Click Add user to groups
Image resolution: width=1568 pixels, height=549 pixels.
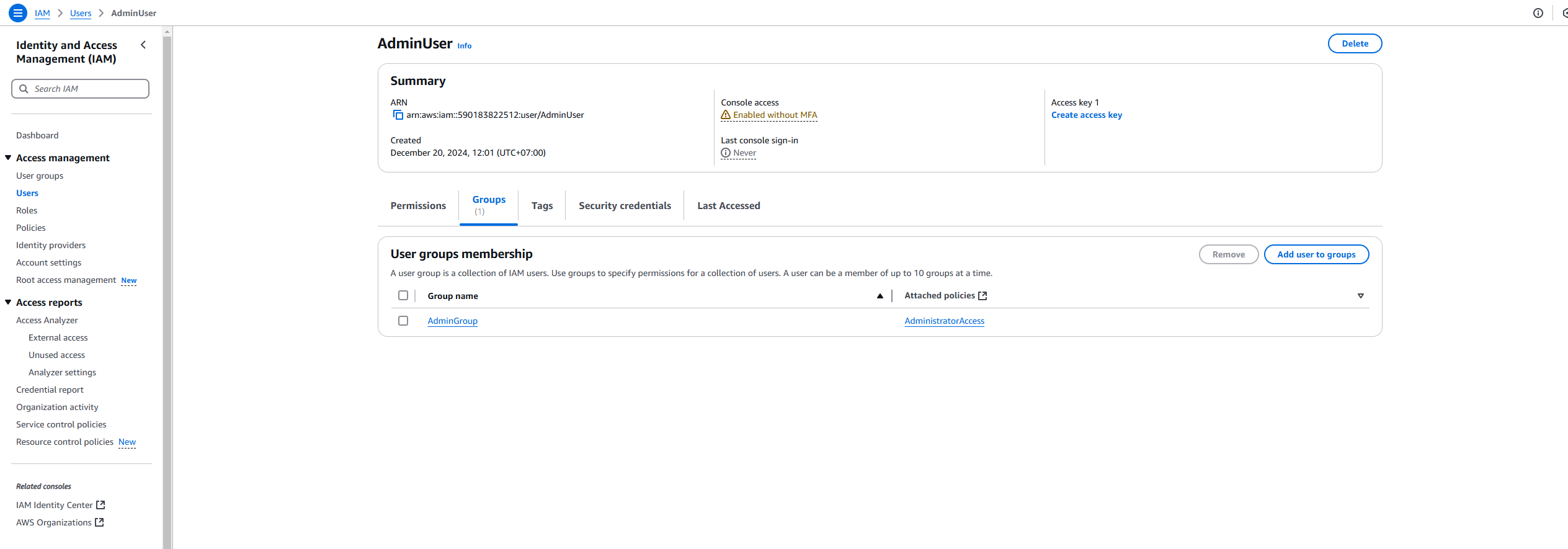pos(1316,254)
